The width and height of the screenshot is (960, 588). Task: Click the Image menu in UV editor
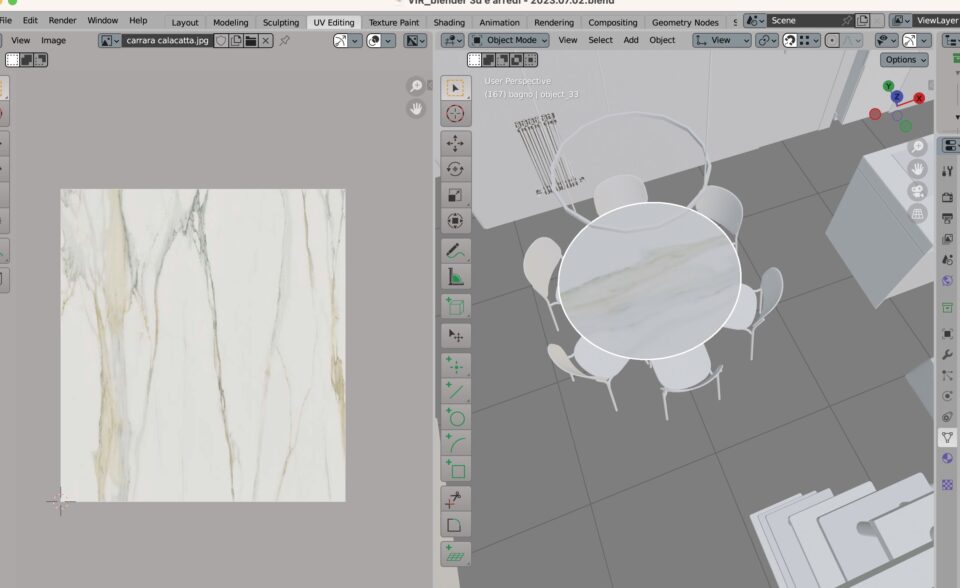pos(53,40)
